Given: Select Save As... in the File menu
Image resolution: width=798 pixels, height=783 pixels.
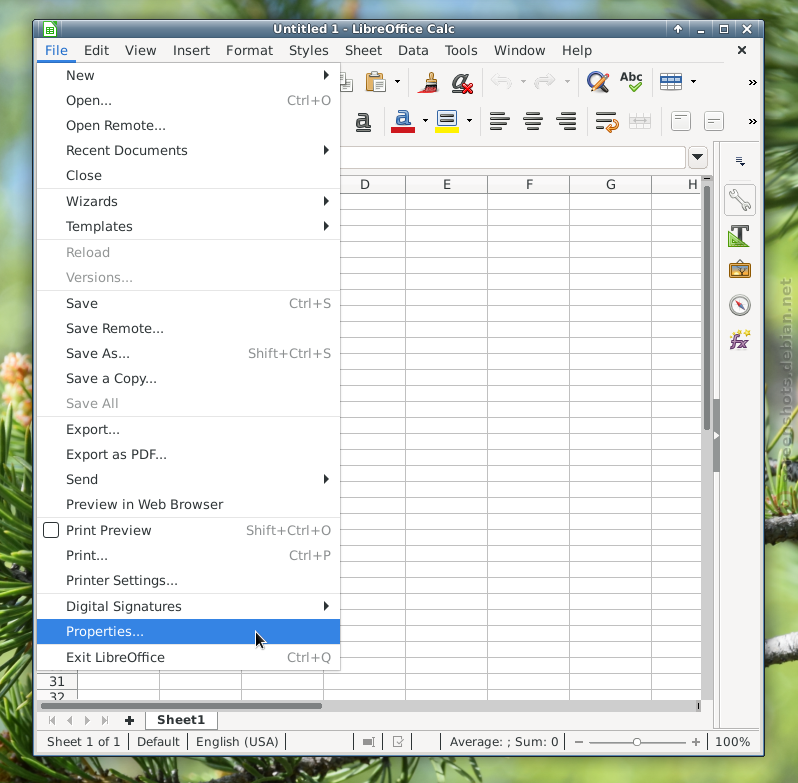Looking at the screenshot, I should (188, 353).
